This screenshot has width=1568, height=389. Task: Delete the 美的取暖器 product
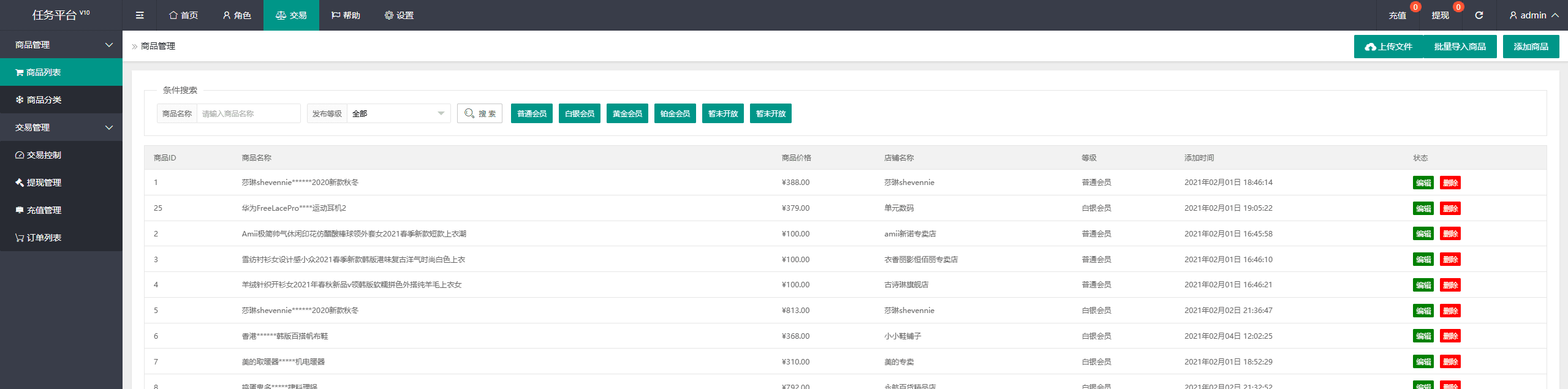coord(1450,361)
